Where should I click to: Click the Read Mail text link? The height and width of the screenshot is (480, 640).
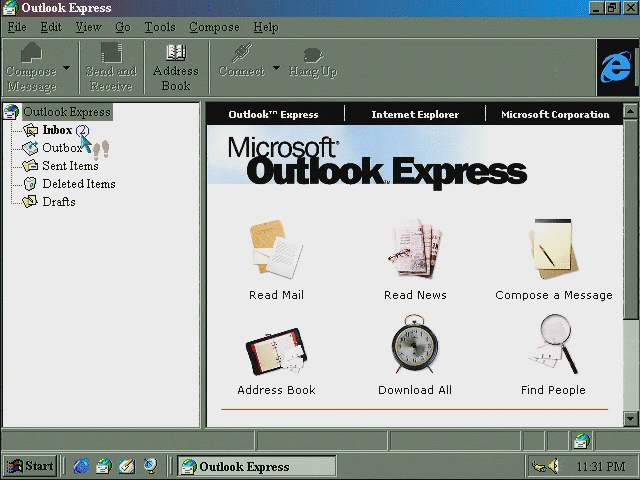tap(276, 295)
